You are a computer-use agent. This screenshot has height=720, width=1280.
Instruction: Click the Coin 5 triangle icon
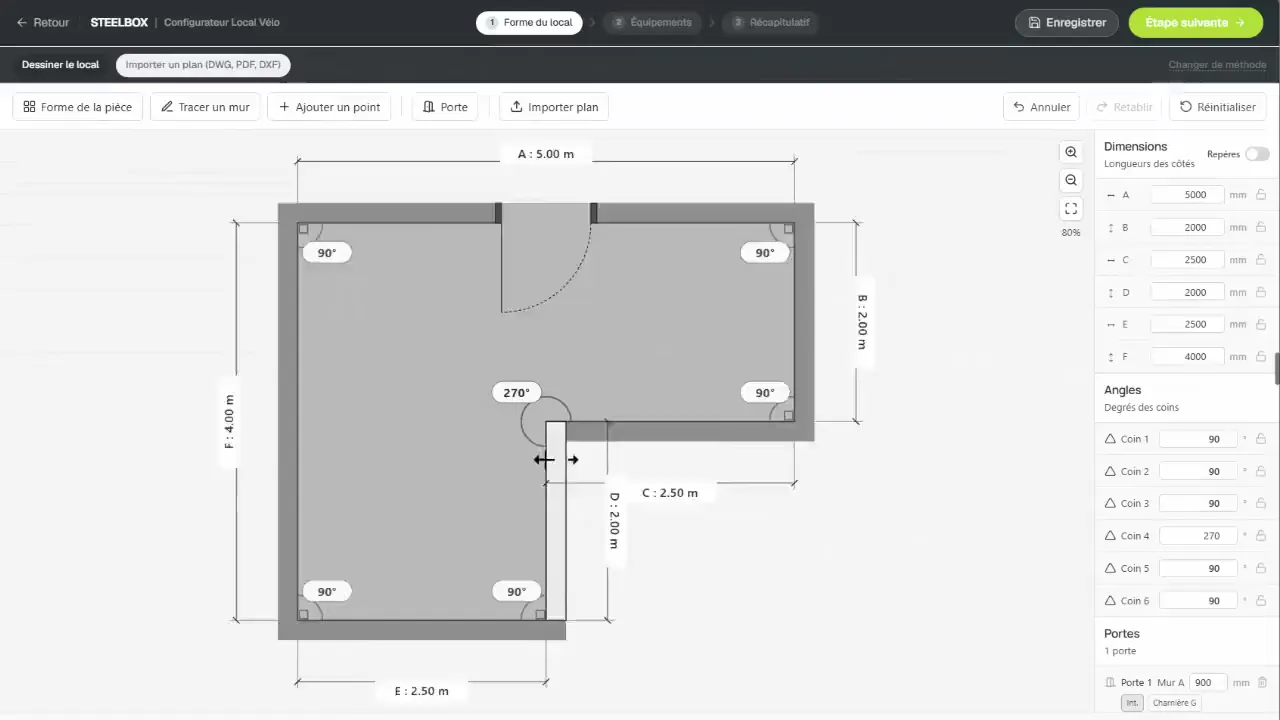pyautogui.click(x=1109, y=568)
